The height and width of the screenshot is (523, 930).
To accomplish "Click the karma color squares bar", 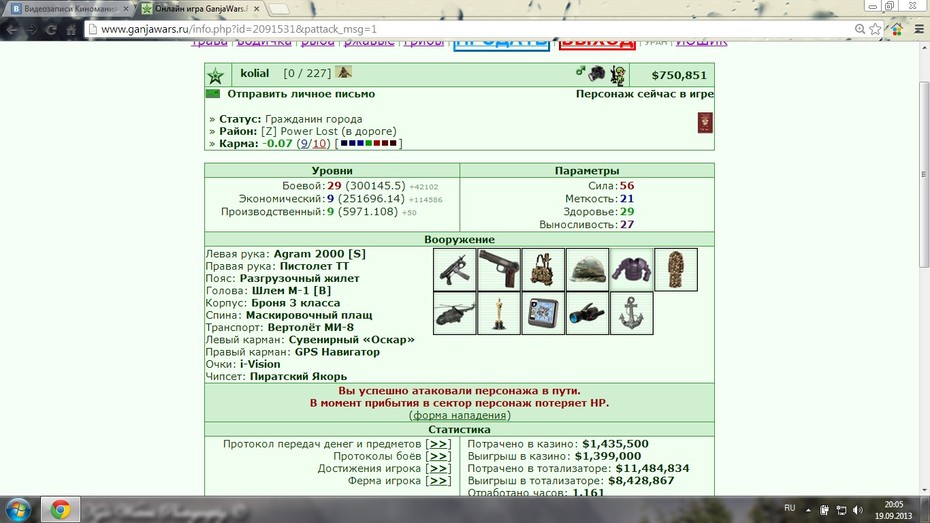I will click(368, 143).
